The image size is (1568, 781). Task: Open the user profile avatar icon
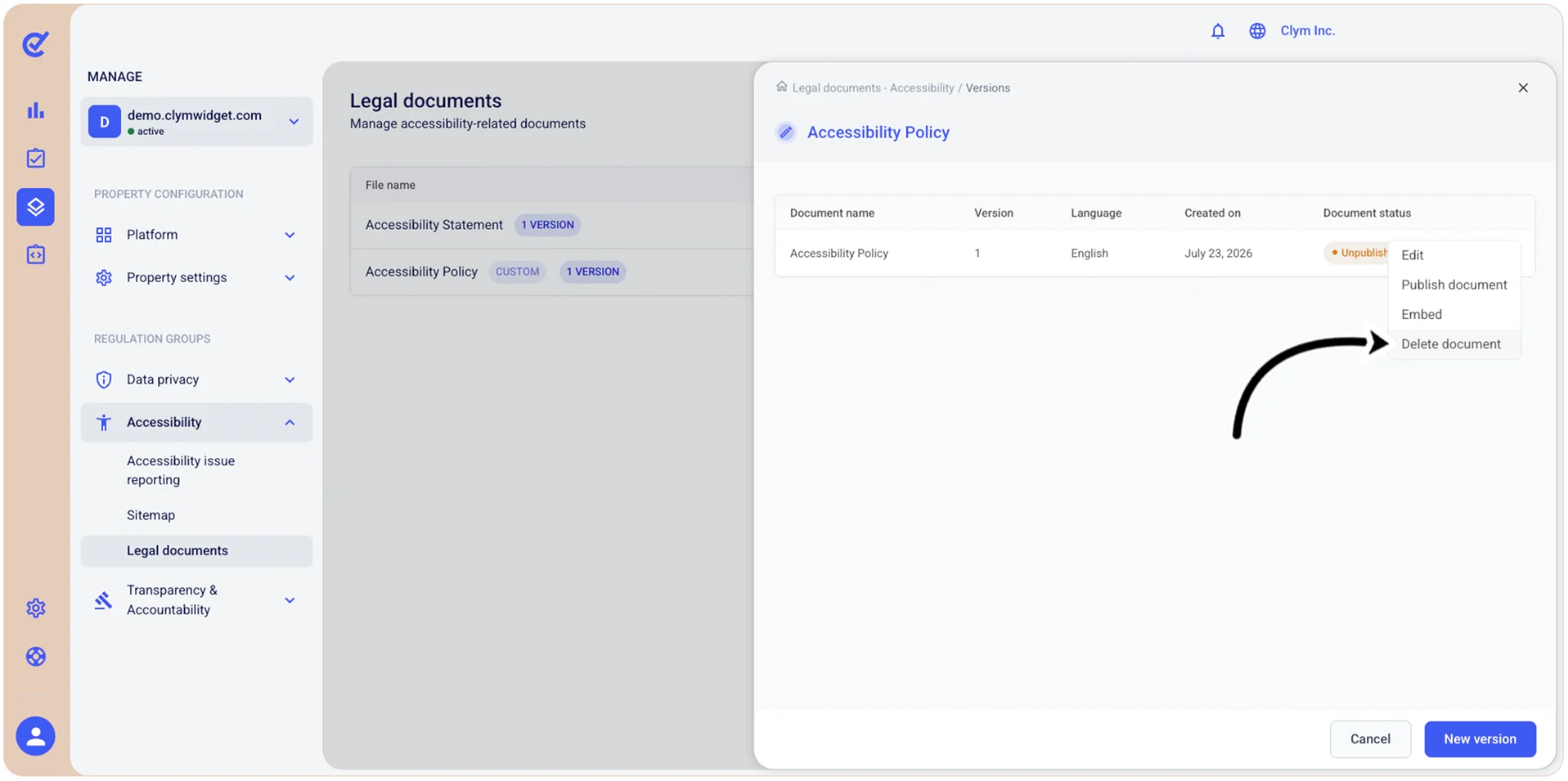click(x=35, y=736)
